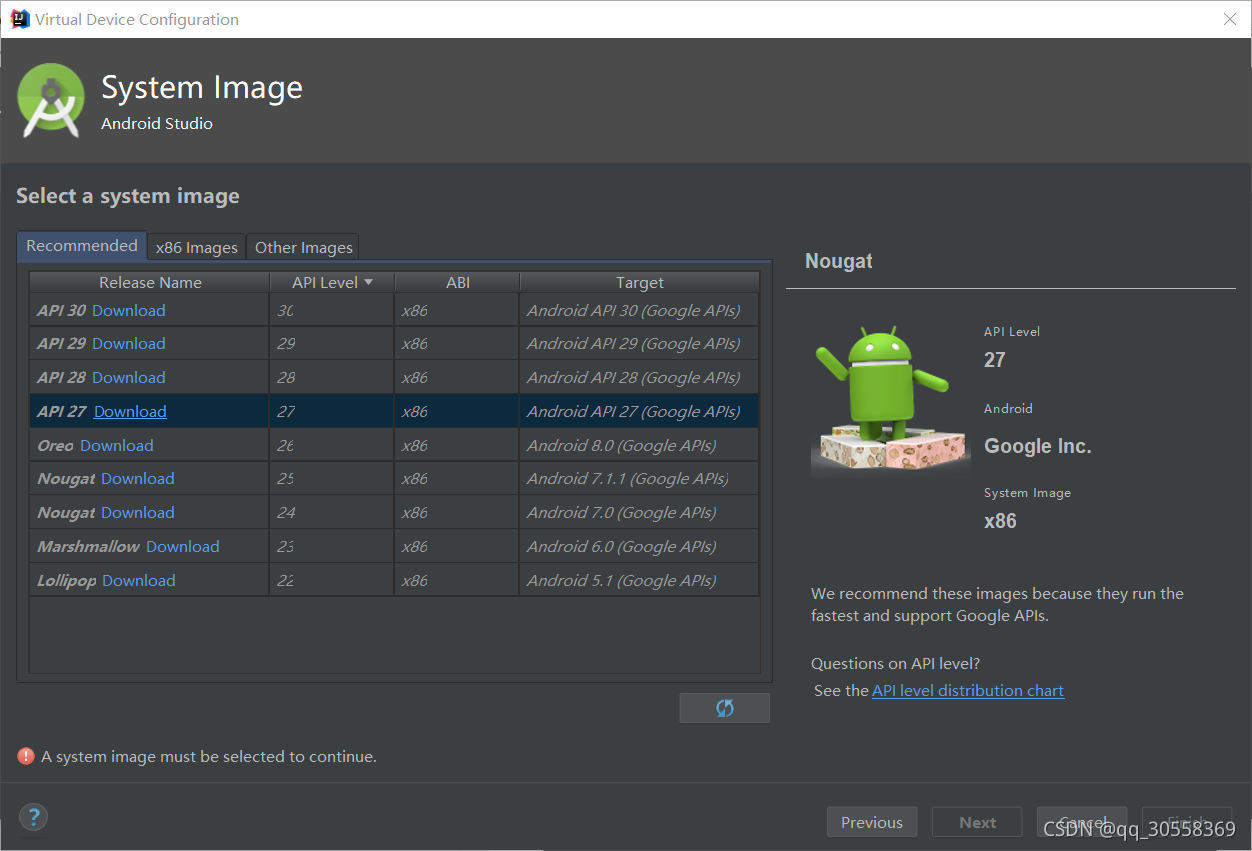Select the Android 8.0 (Google APIs) row
Image resolution: width=1252 pixels, height=851 pixels.
tap(394, 445)
